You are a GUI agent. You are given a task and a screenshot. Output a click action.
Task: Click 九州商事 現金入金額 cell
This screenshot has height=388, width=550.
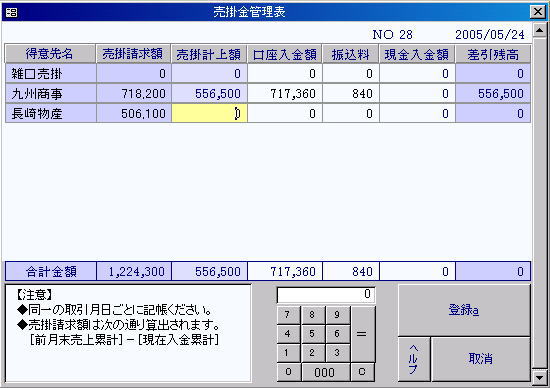(x=417, y=93)
